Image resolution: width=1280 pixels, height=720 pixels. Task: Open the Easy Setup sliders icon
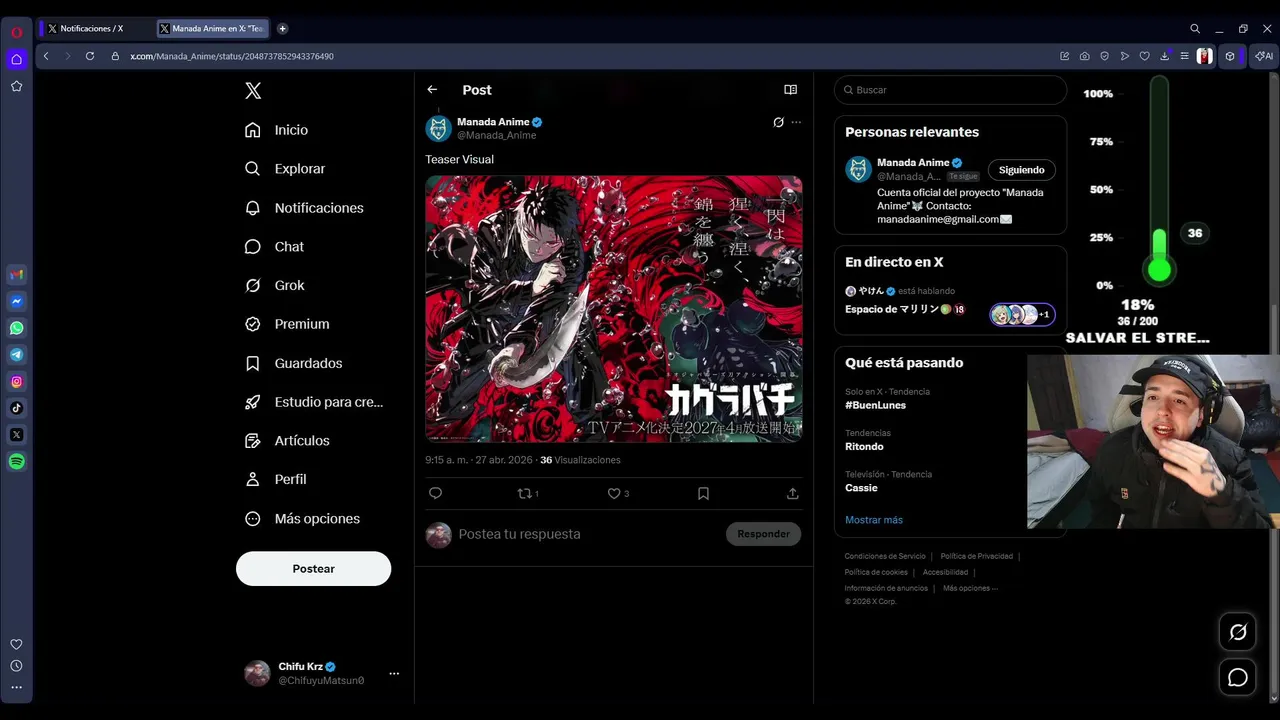[1184, 56]
